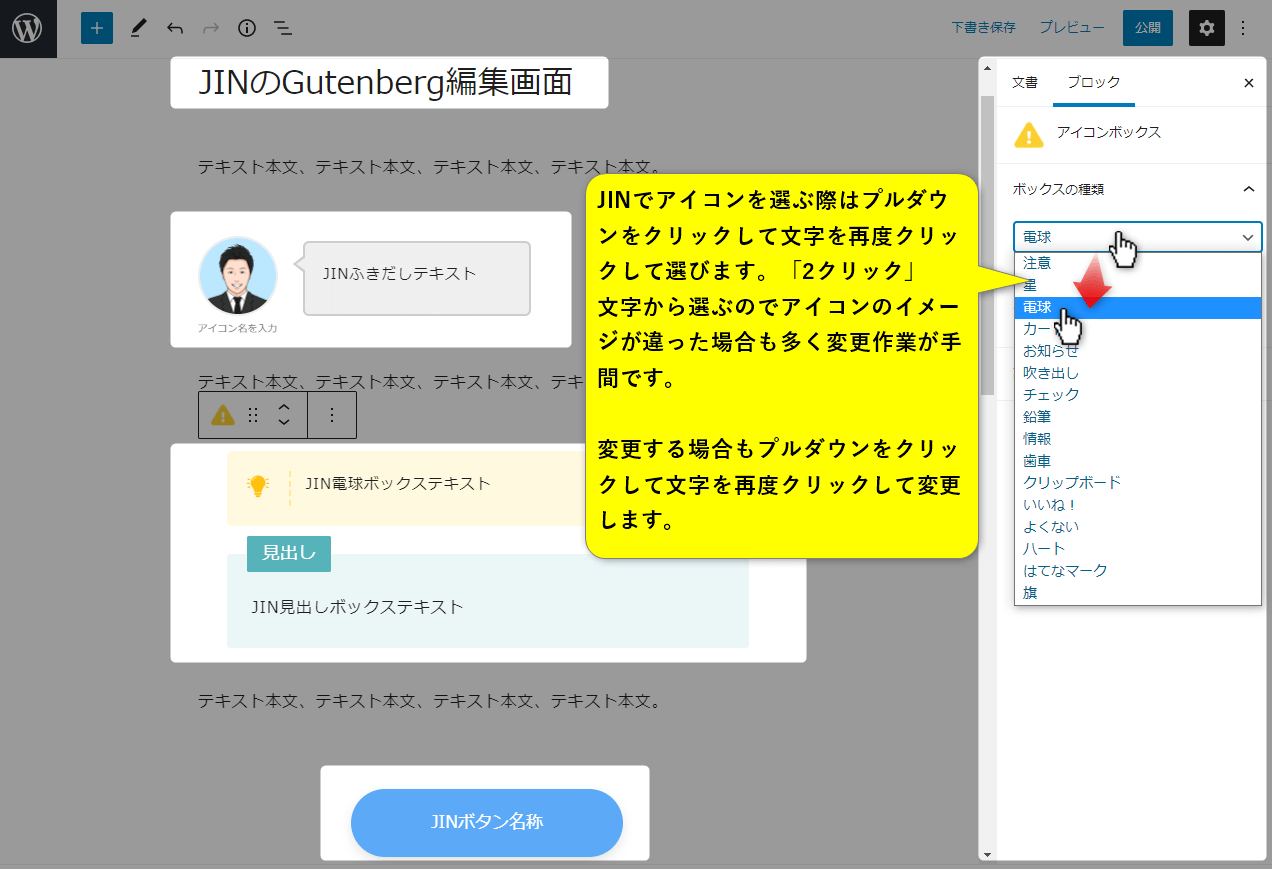Click the JIN電球ボックステキスト text
This screenshot has width=1272, height=869.
(x=398, y=483)
